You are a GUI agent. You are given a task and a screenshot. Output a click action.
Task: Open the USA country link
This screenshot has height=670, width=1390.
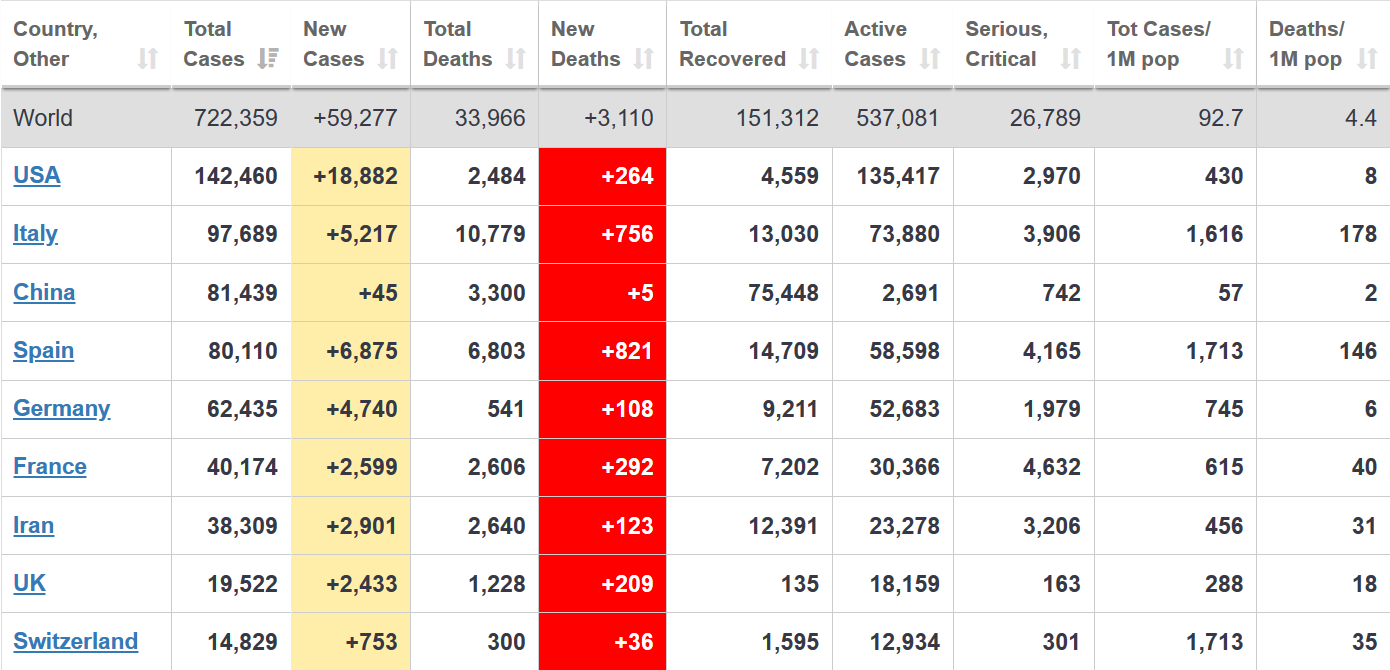37,176
